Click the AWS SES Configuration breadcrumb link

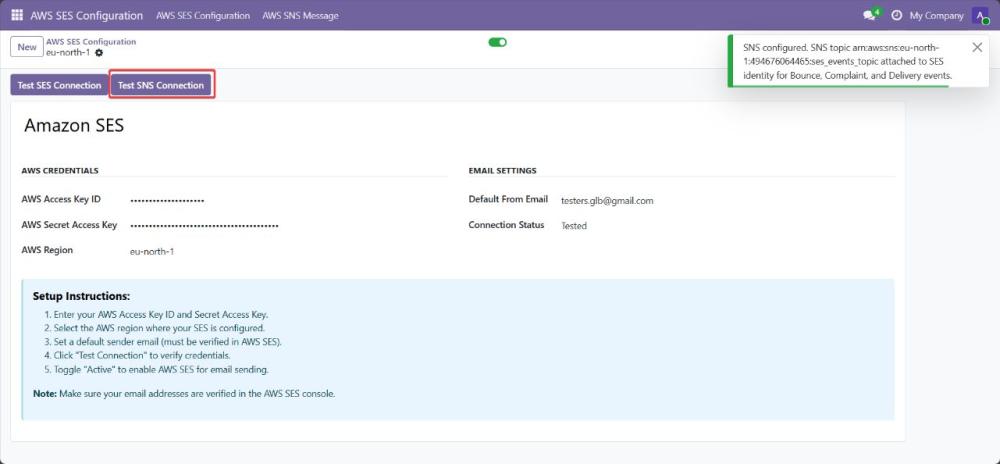pyautogui.click(x=91, y=42)
